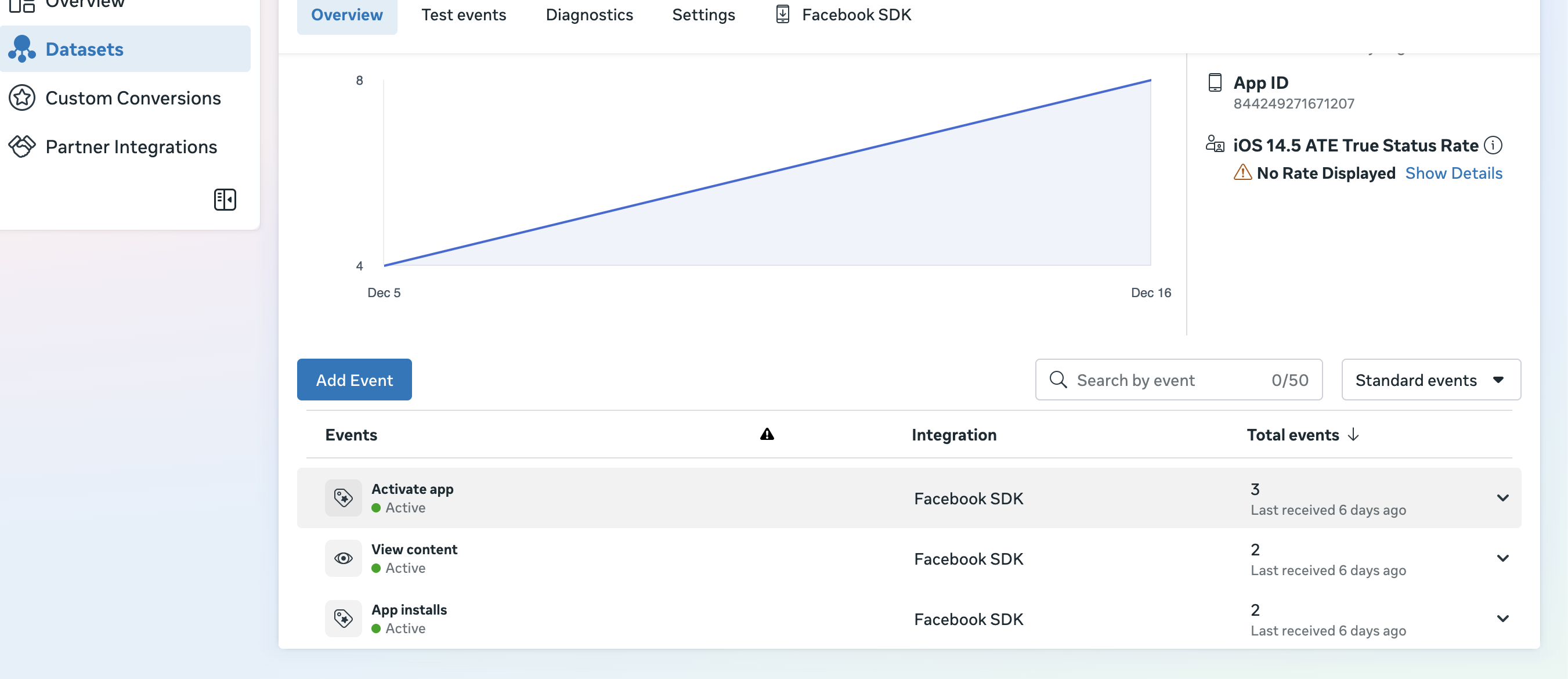Click the Datasets sidebar icon
The image size is (1568, 679).
(22, 49)
